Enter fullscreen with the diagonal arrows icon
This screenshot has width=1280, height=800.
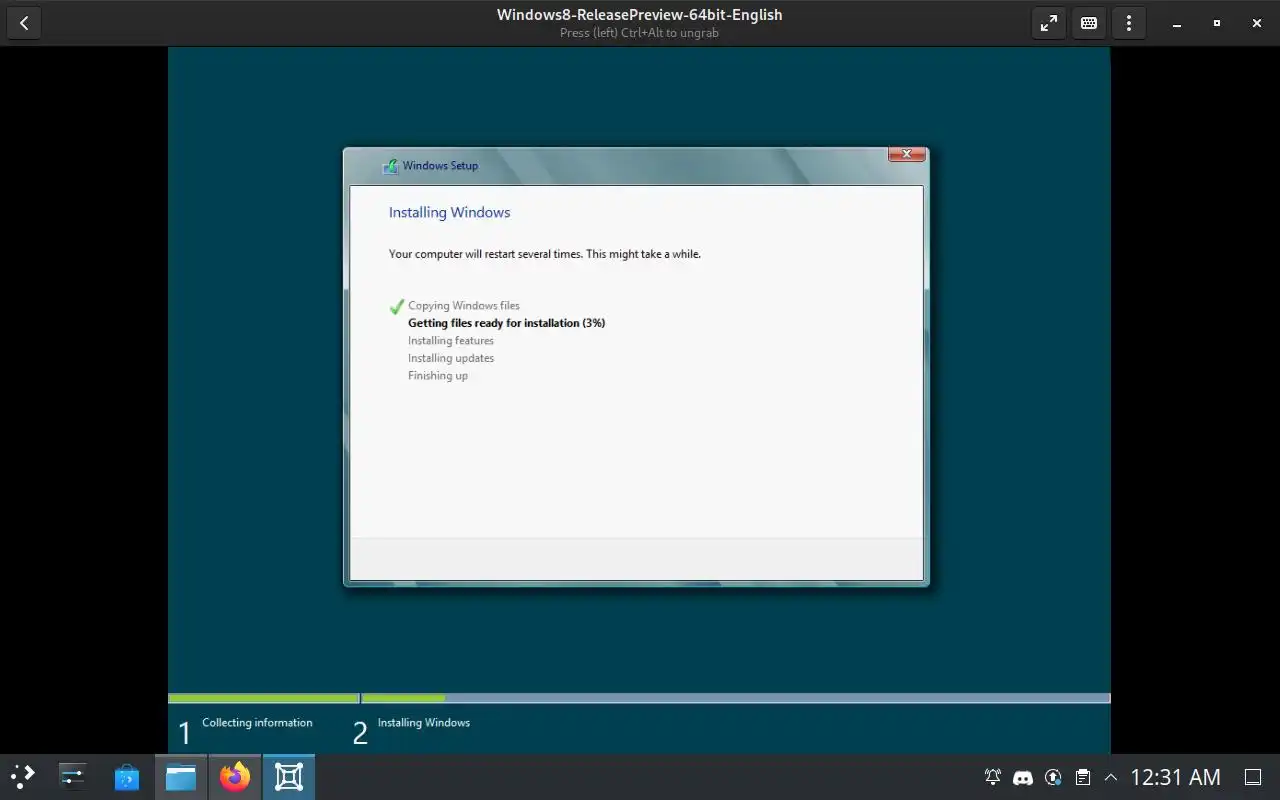[x=1049, y=23]
